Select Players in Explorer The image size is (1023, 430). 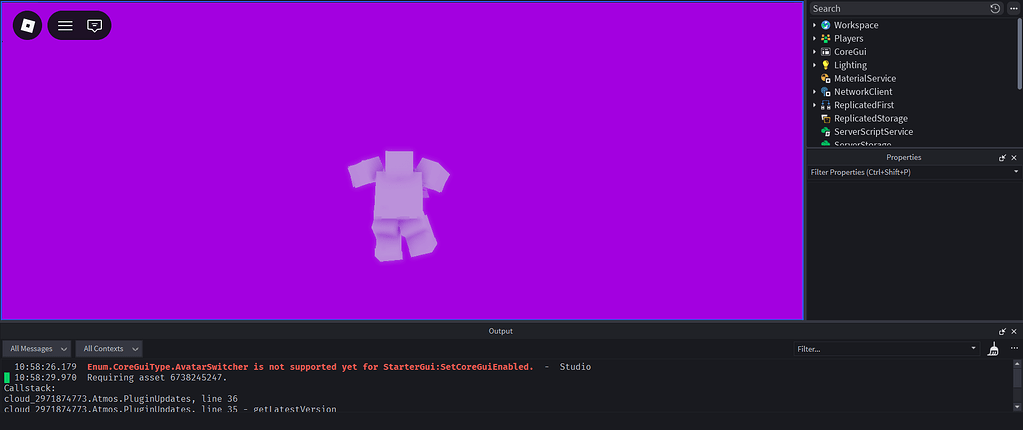click(x=848, y=38)
